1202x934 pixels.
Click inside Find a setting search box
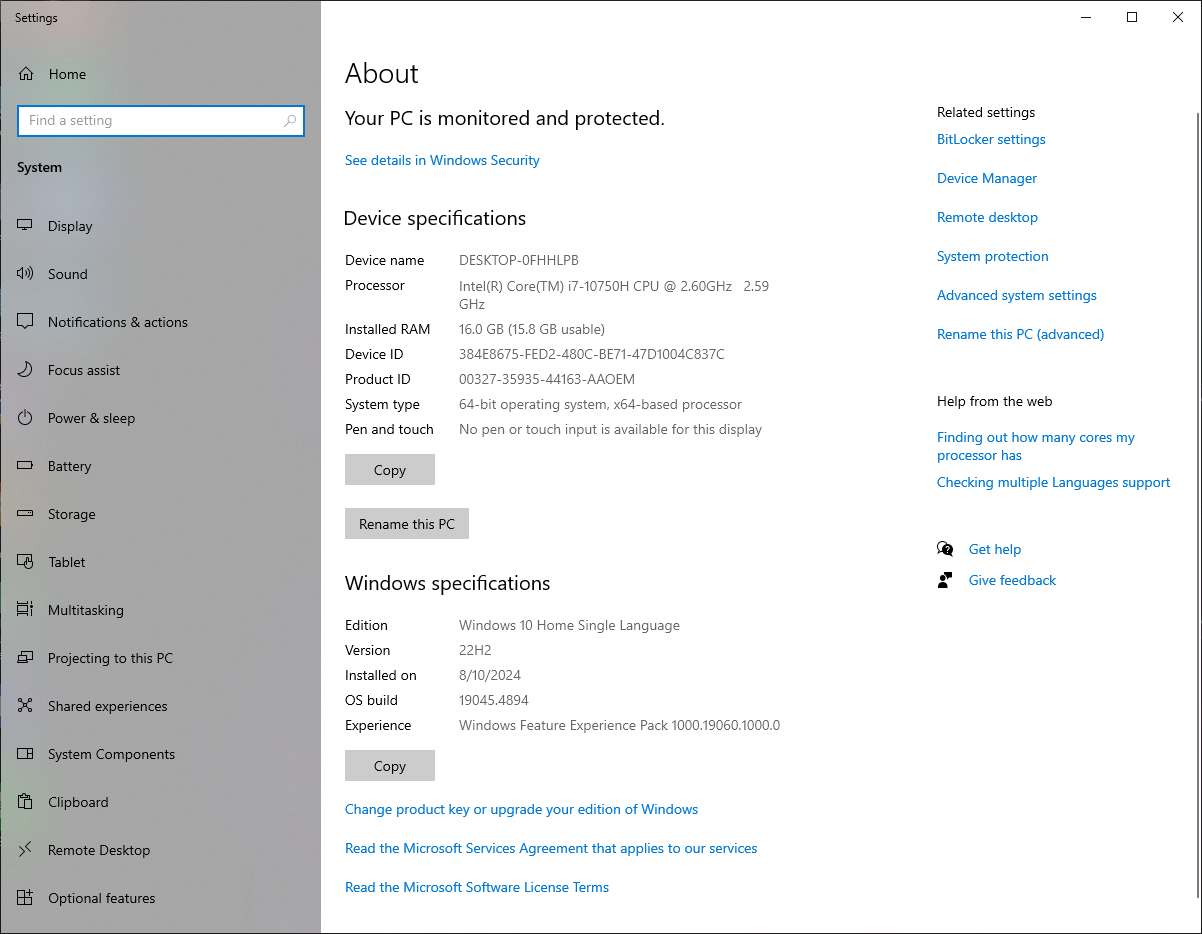150,121
